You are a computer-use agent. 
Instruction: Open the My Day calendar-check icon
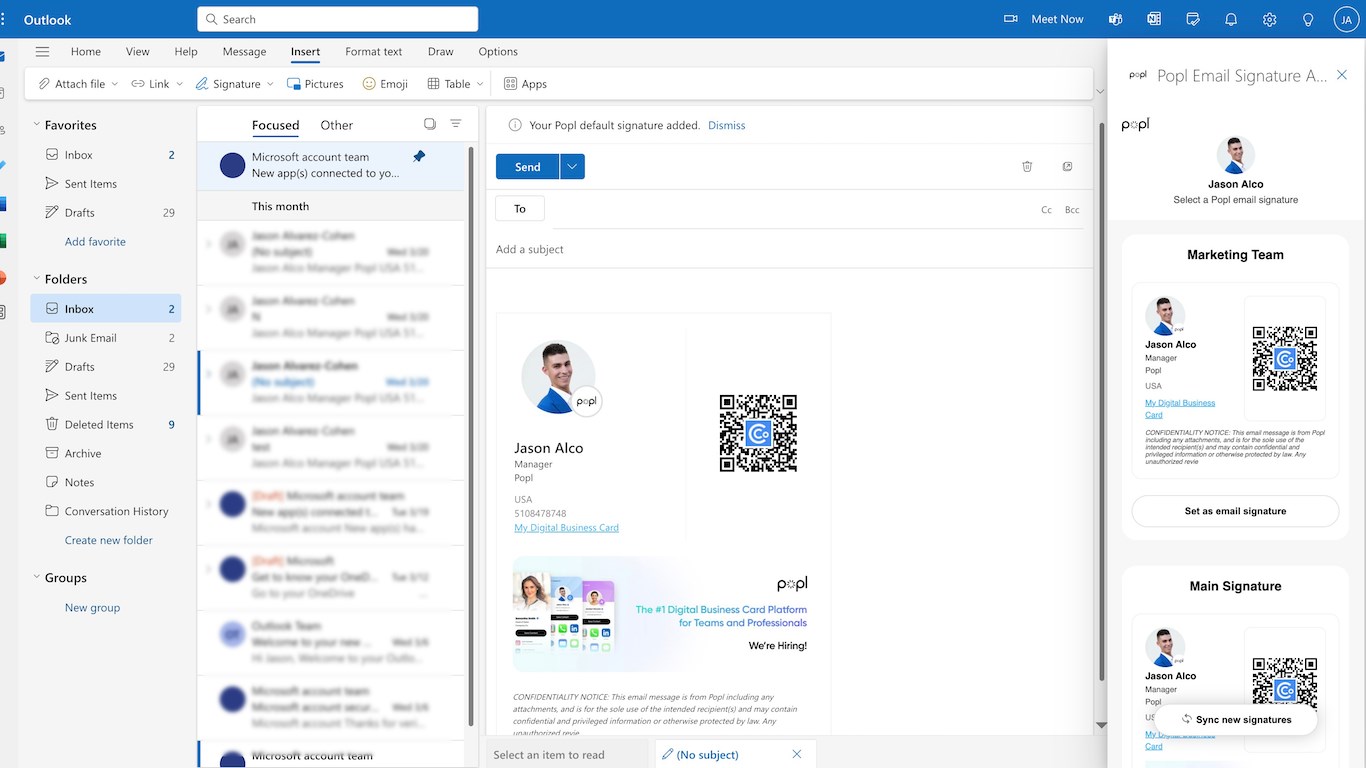click(1193, 19)
